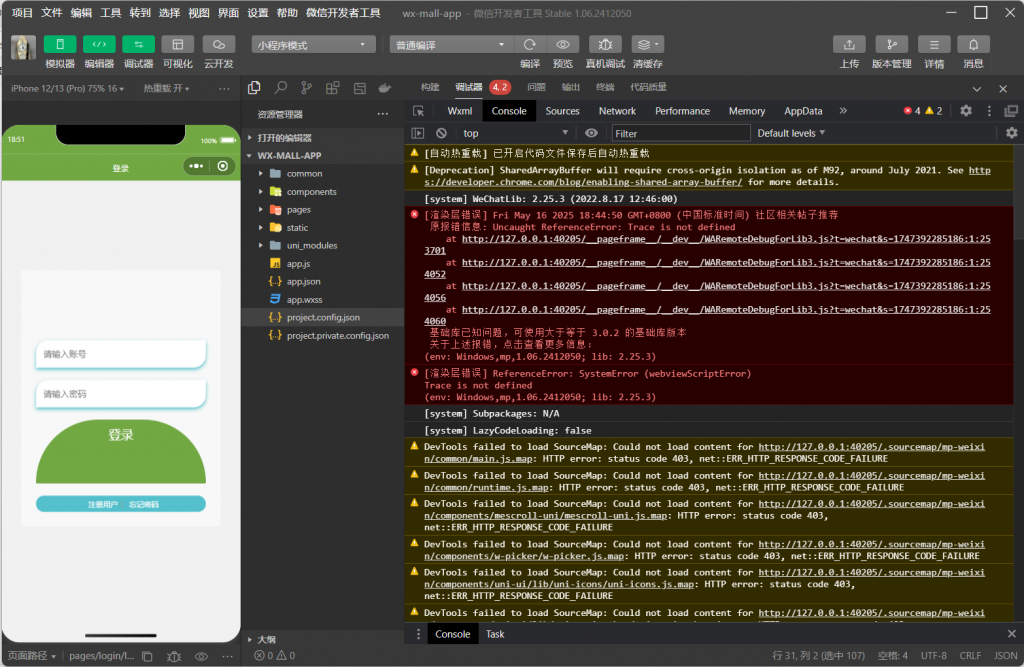
Task: Switch to the Network tab
Action: point(617,111)
